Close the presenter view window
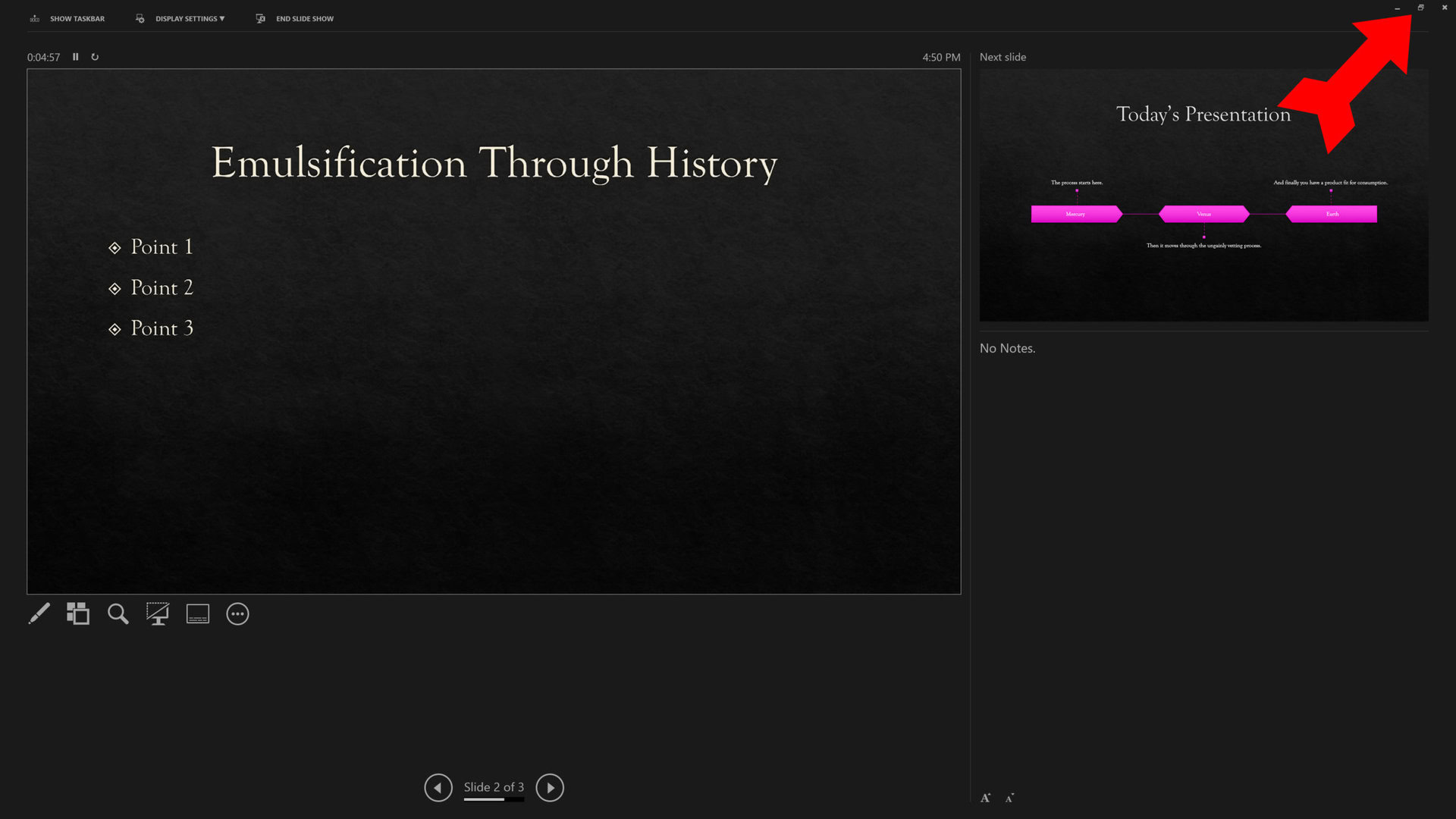This screenshot has width=1456, height=819. pos(1444,8)
